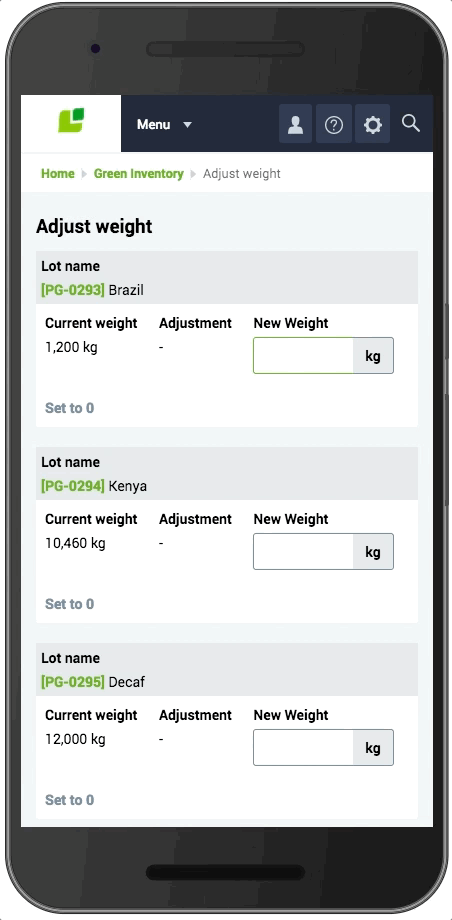Image resolution: width=452 pixels, height=920 pixels.
Task: Open the user profile icon
Action: (295, 124)
